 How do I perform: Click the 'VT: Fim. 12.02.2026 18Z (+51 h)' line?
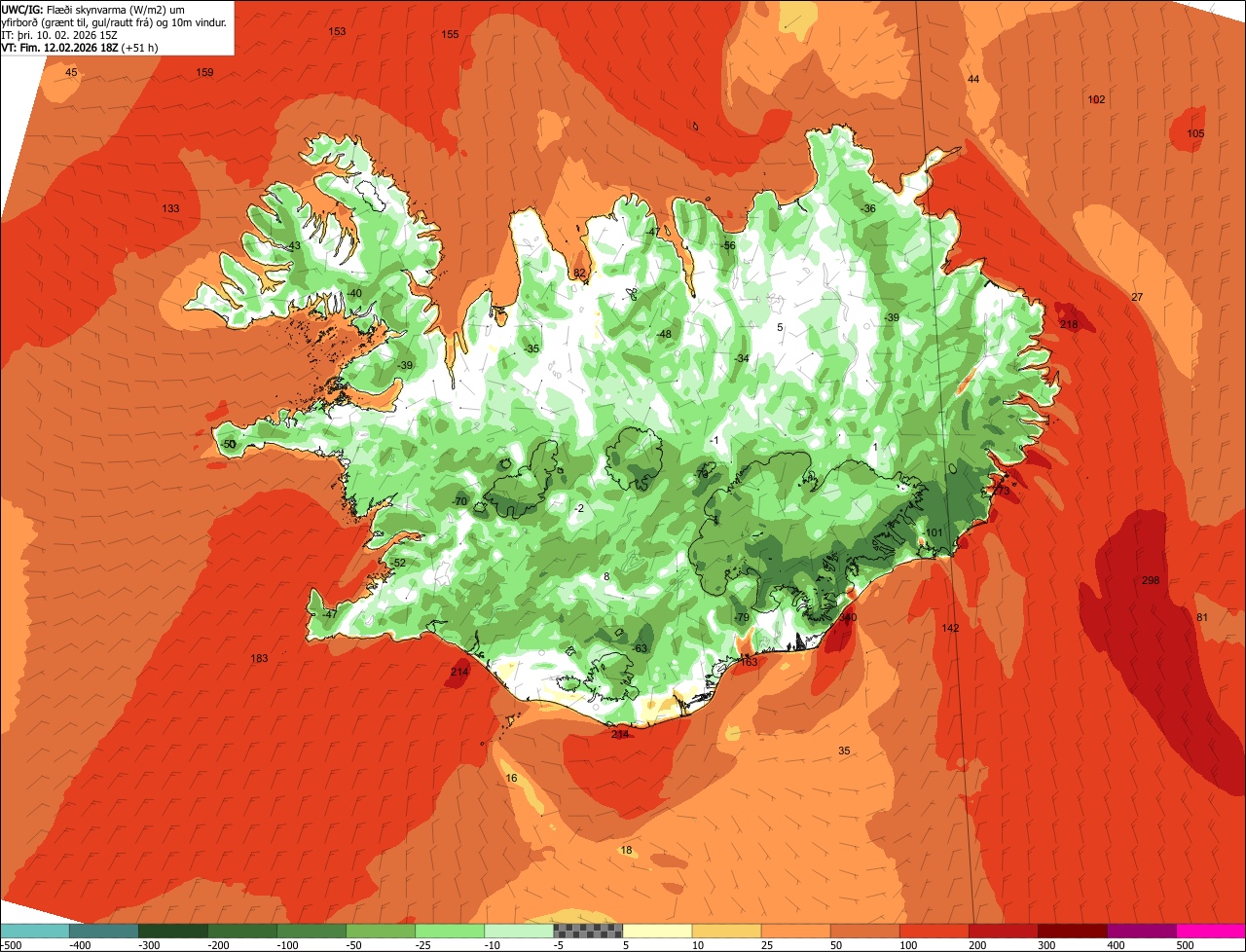[81, 48]
